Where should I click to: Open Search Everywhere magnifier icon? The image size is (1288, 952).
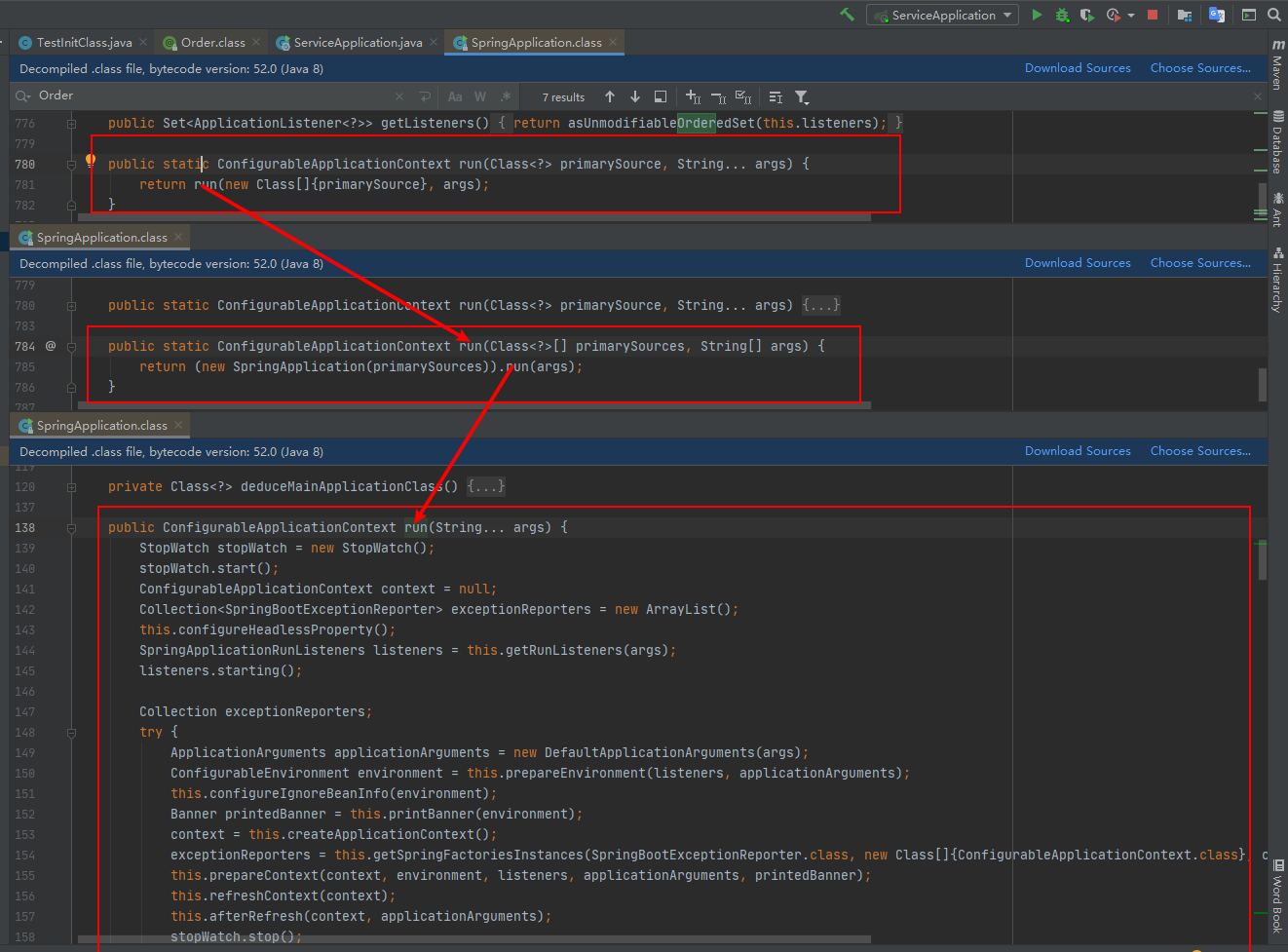pyautogui.click(x=1274, y=15)
